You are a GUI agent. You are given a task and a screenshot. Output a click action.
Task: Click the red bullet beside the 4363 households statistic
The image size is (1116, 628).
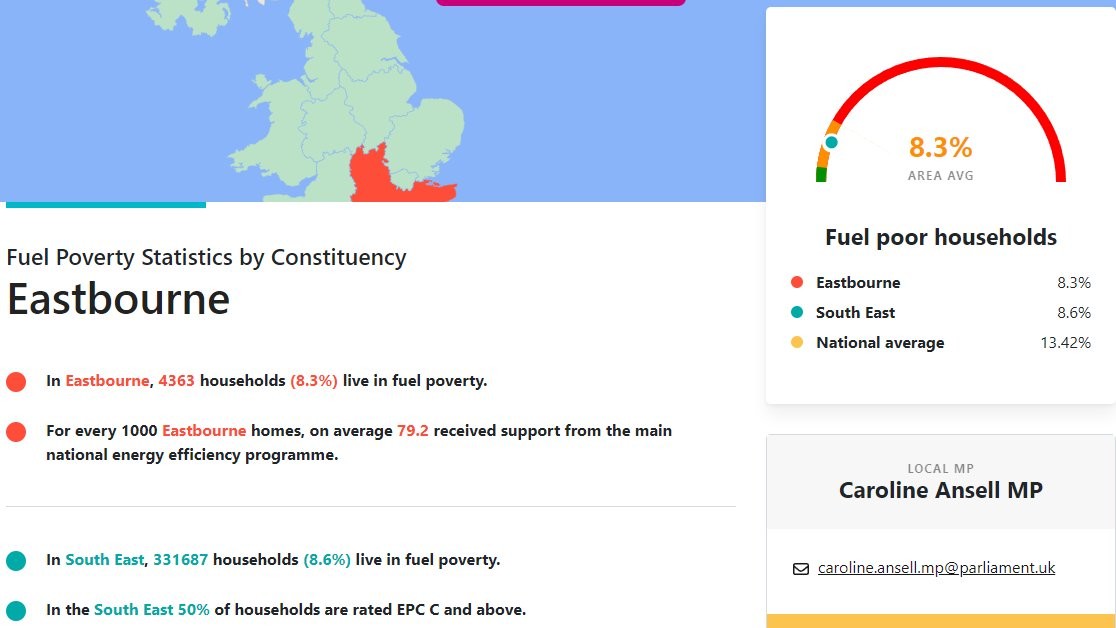click(x=16, y=382)
